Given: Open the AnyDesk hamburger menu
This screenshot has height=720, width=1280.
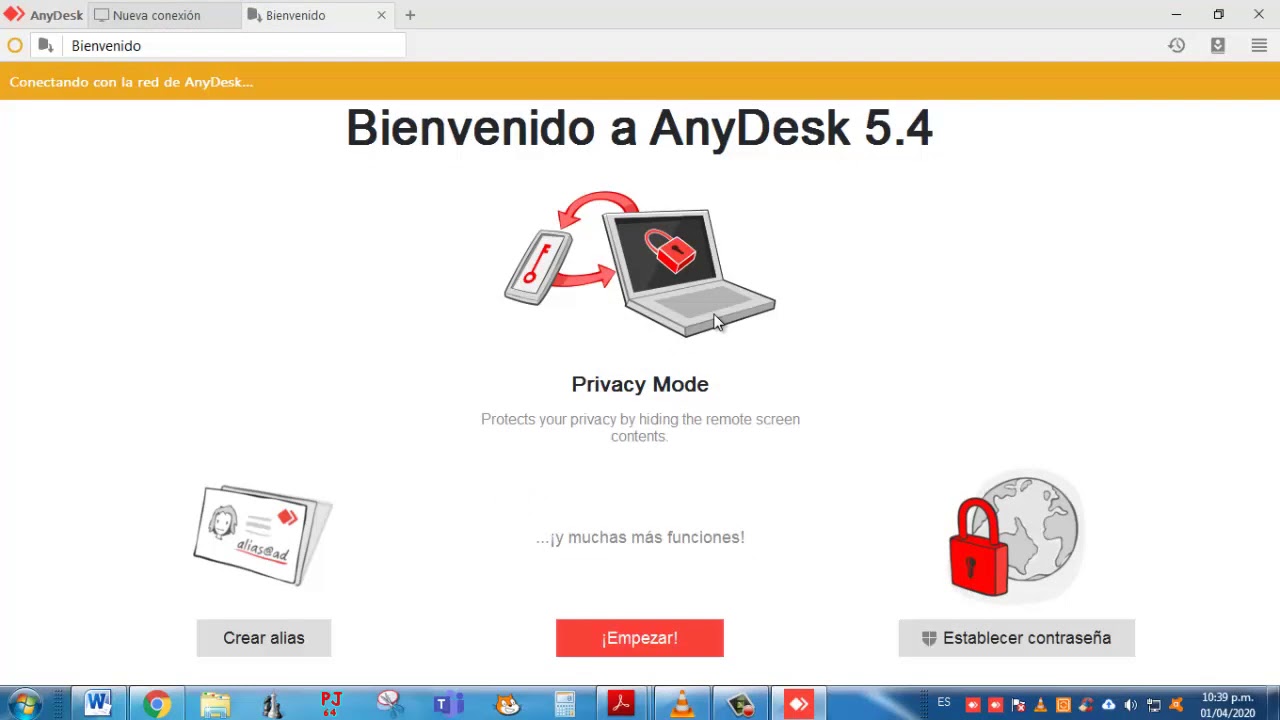Looking at the screenshot, I should tap(1259, 45).
